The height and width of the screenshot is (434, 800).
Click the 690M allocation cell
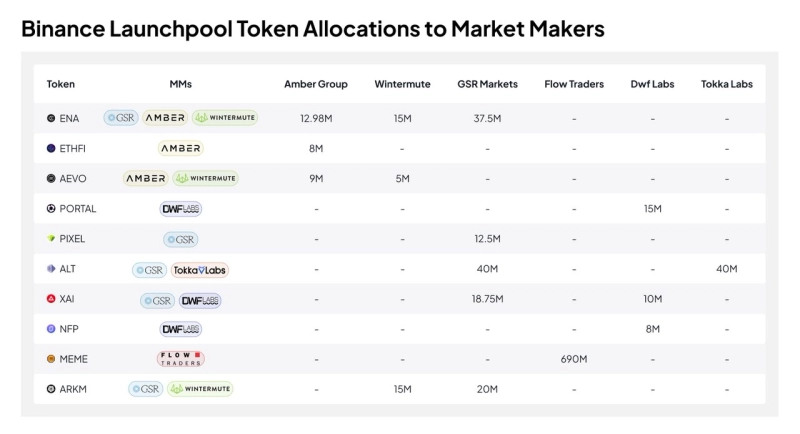click(574, 359)
